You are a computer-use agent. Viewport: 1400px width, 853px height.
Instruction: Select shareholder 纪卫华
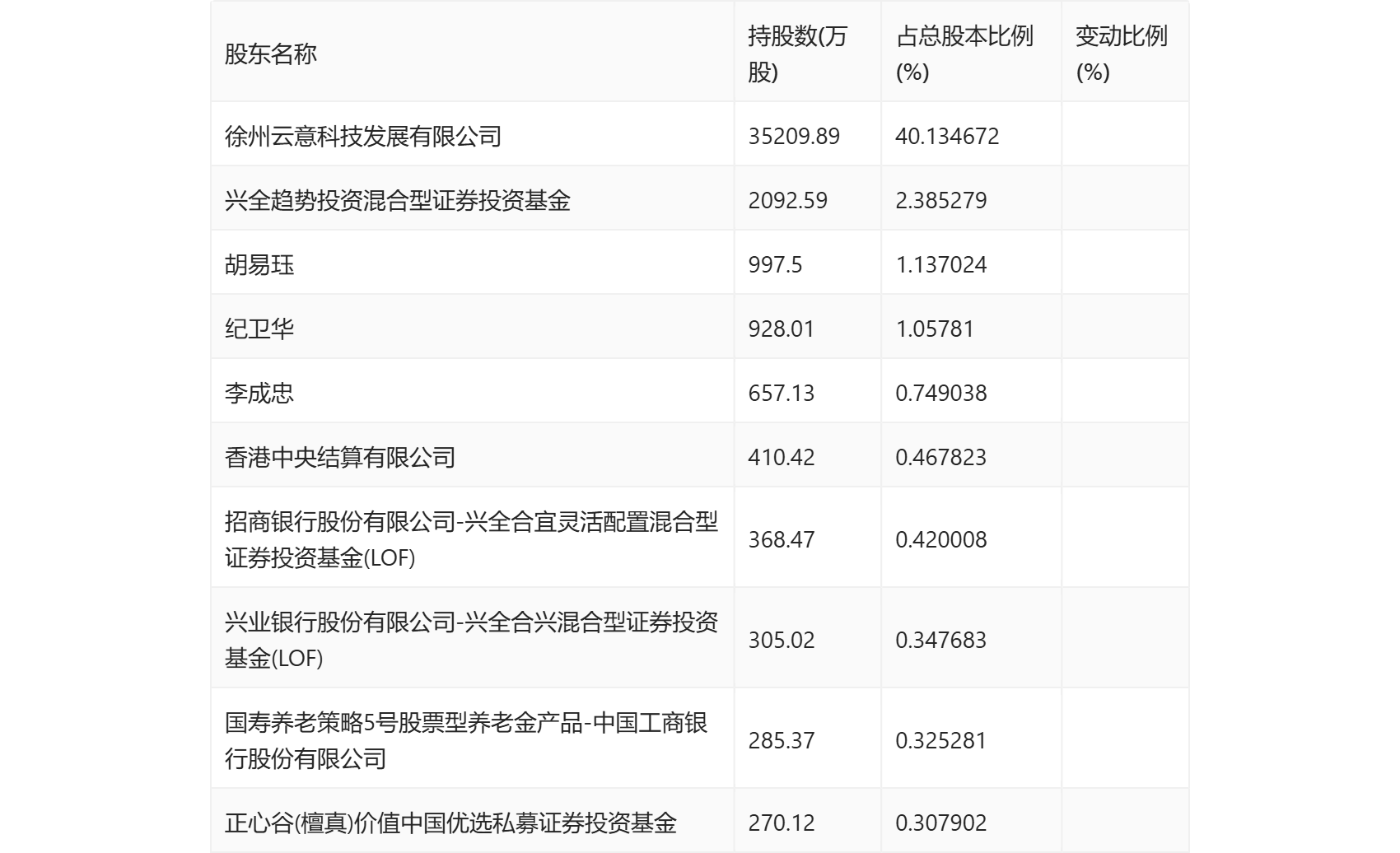click(259, 329)
